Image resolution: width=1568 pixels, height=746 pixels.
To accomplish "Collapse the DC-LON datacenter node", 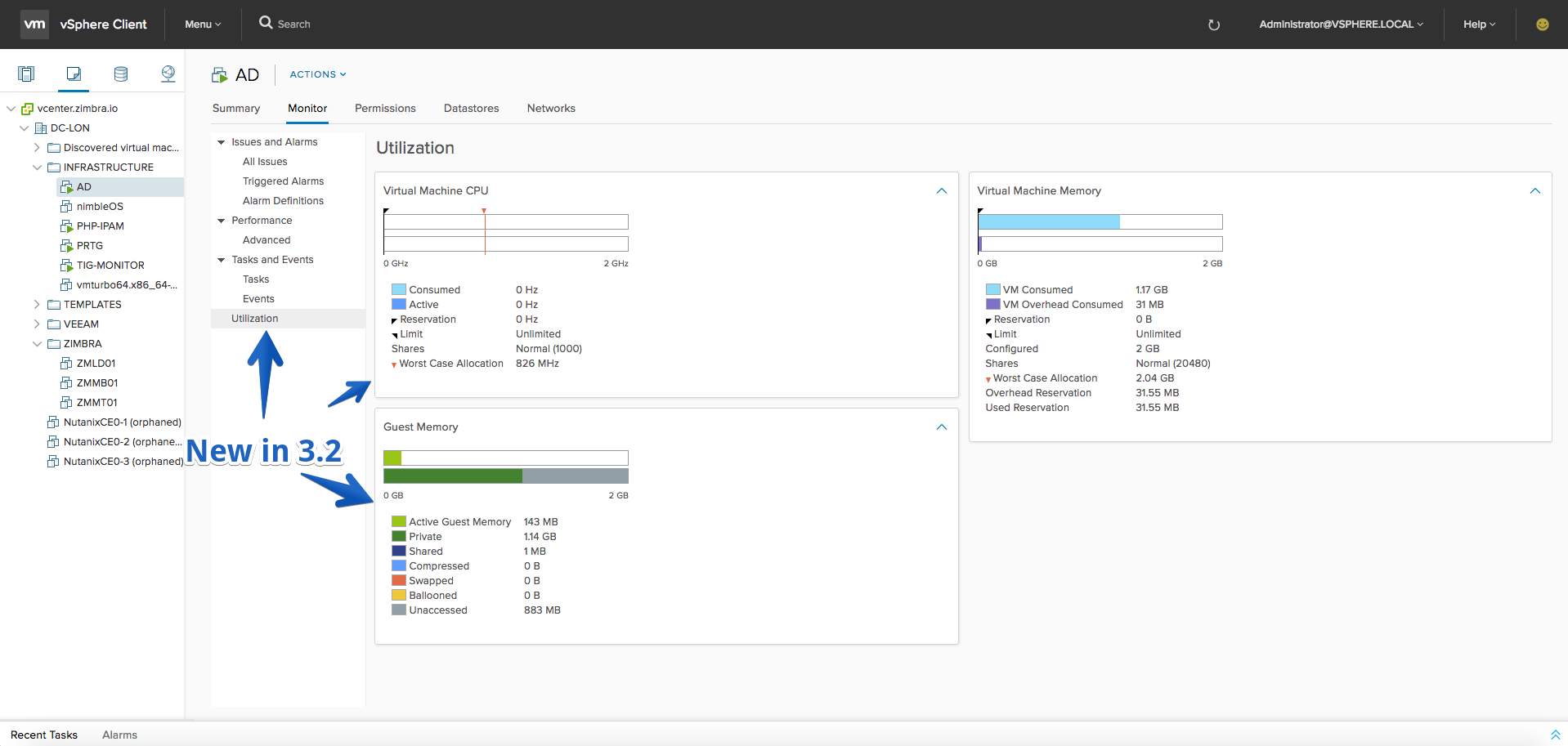I will [24, 128].
